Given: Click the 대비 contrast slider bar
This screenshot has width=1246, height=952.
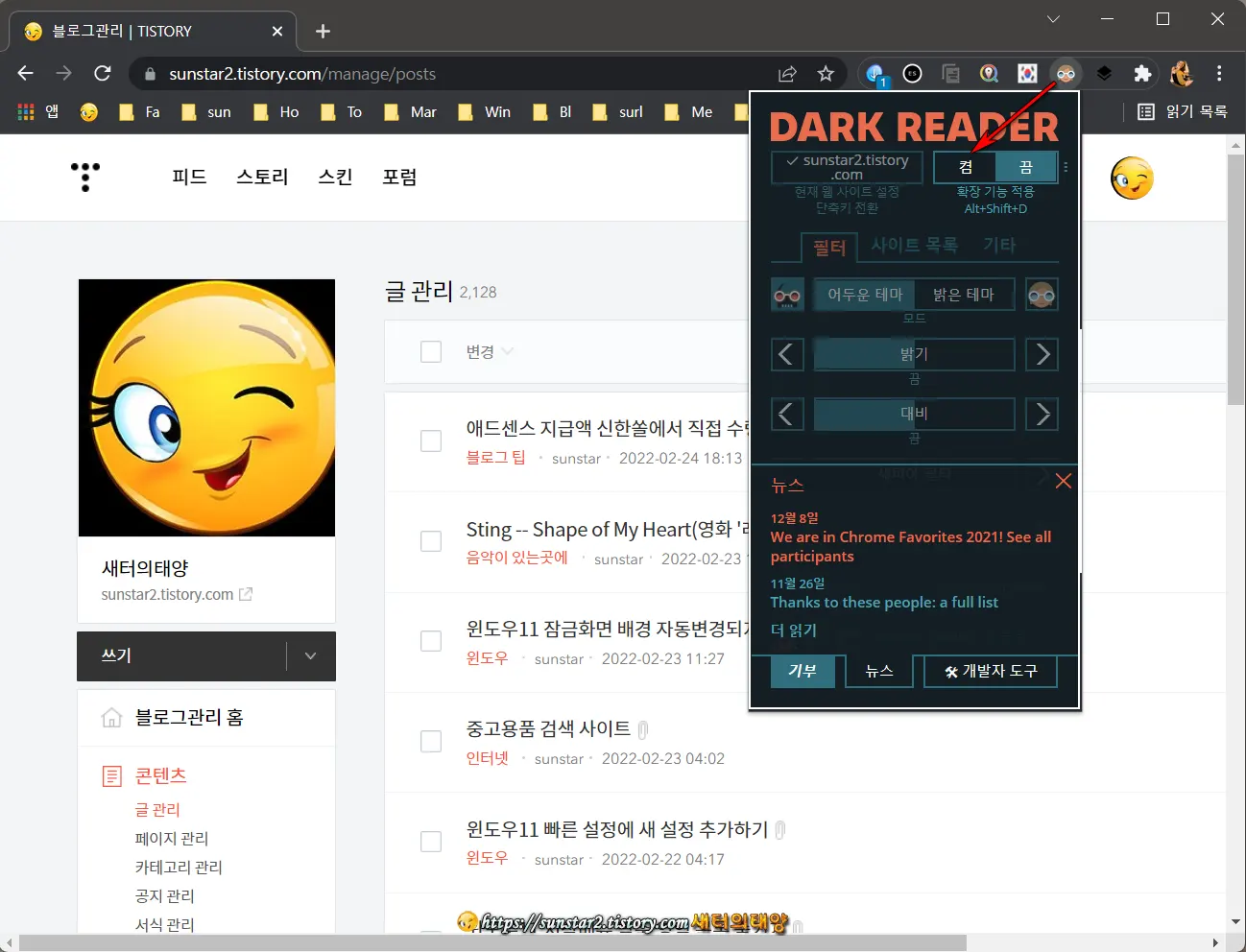Looking at the screenshot, I should pos(914,415).
